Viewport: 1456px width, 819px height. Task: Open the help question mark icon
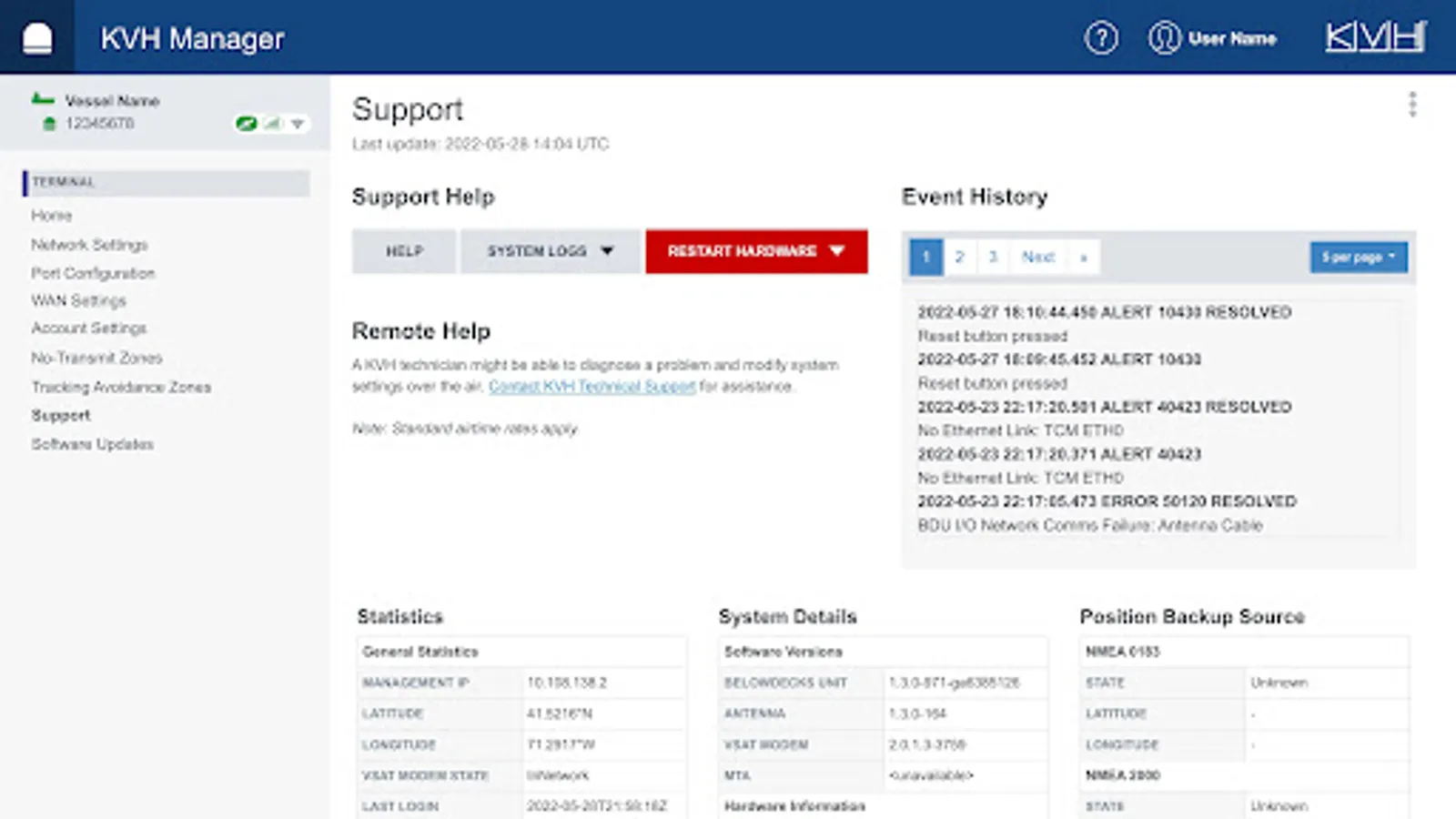[x=1101, y=38]
